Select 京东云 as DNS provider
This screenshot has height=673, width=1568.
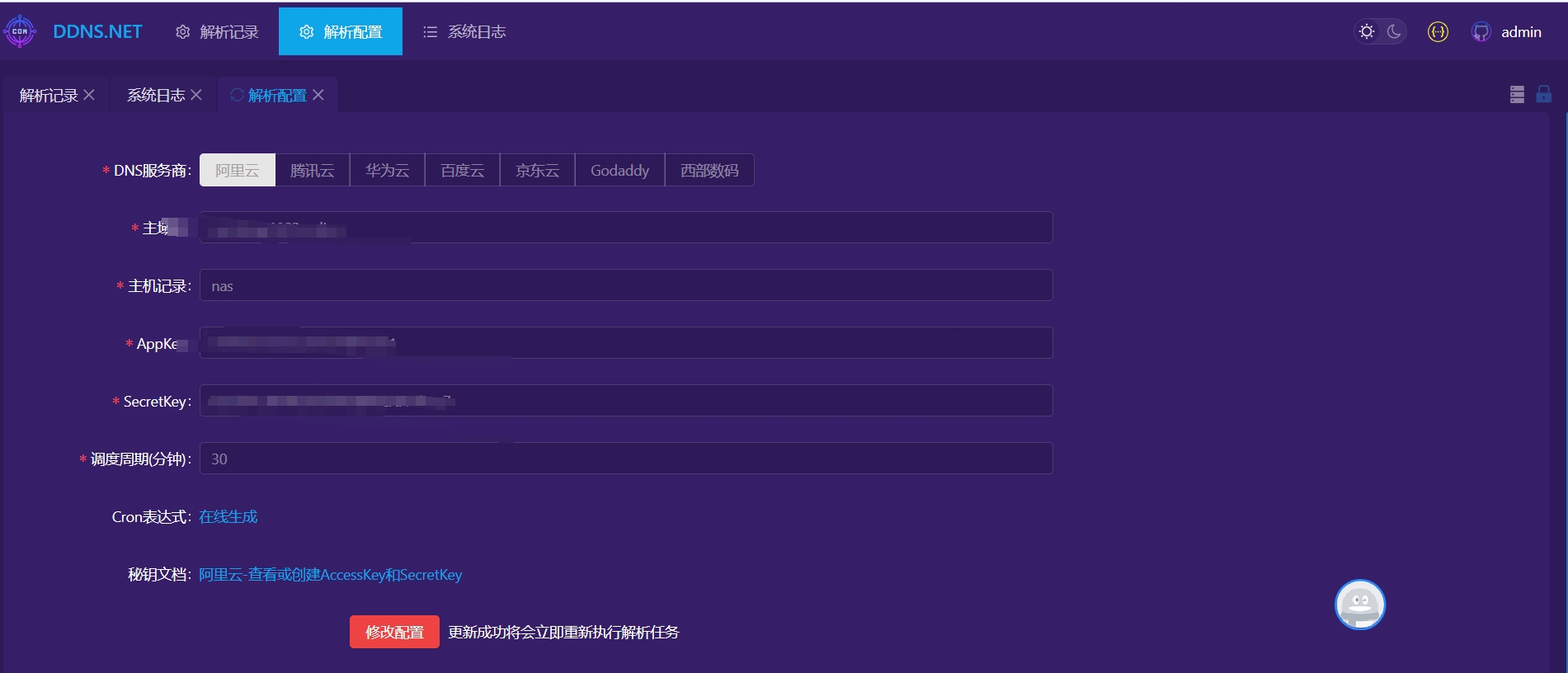pos(538,170)
